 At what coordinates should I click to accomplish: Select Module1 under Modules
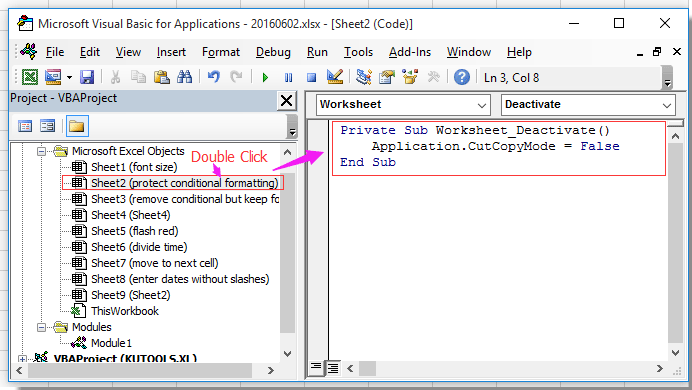click(111, 343)
